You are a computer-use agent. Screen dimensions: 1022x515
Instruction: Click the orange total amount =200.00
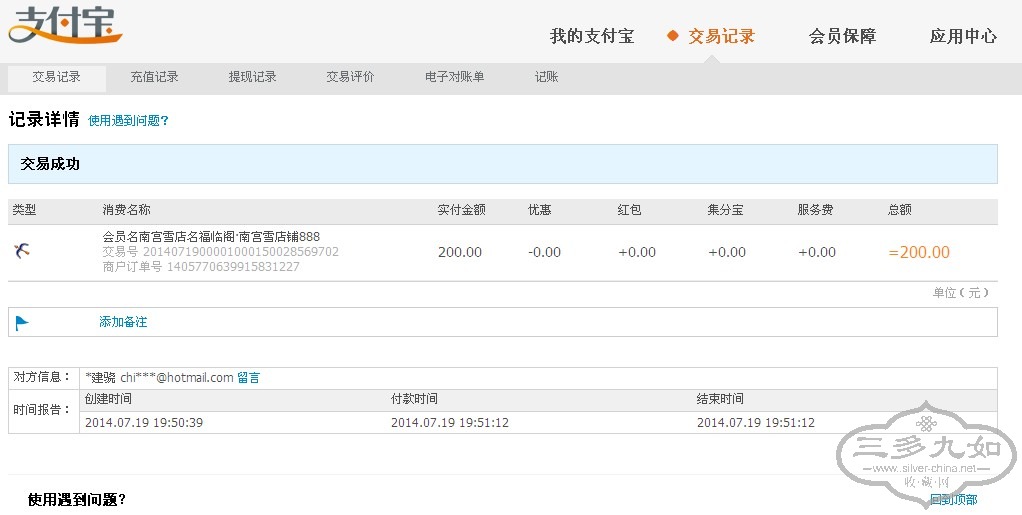coord(918,253)
